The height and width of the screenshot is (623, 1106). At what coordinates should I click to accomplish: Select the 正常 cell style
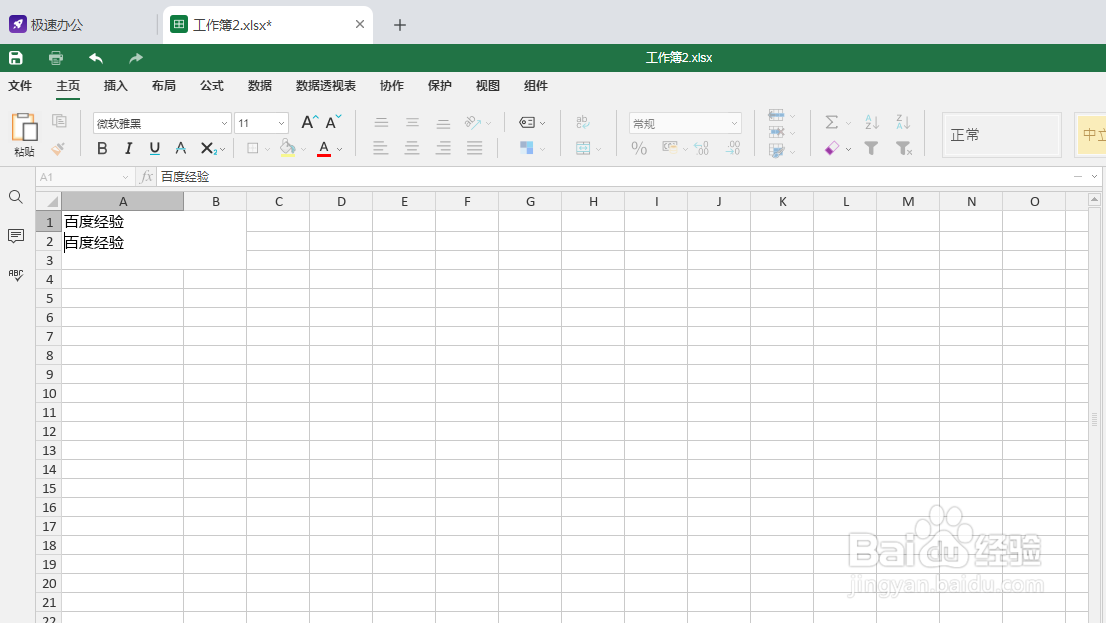[1002, 135]
